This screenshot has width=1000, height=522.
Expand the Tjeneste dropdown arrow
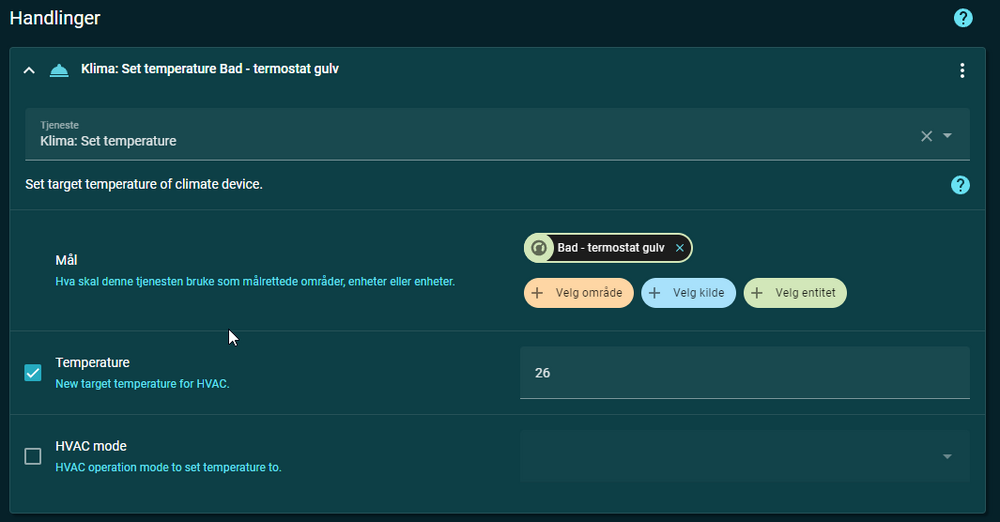[x=947, y=136]
